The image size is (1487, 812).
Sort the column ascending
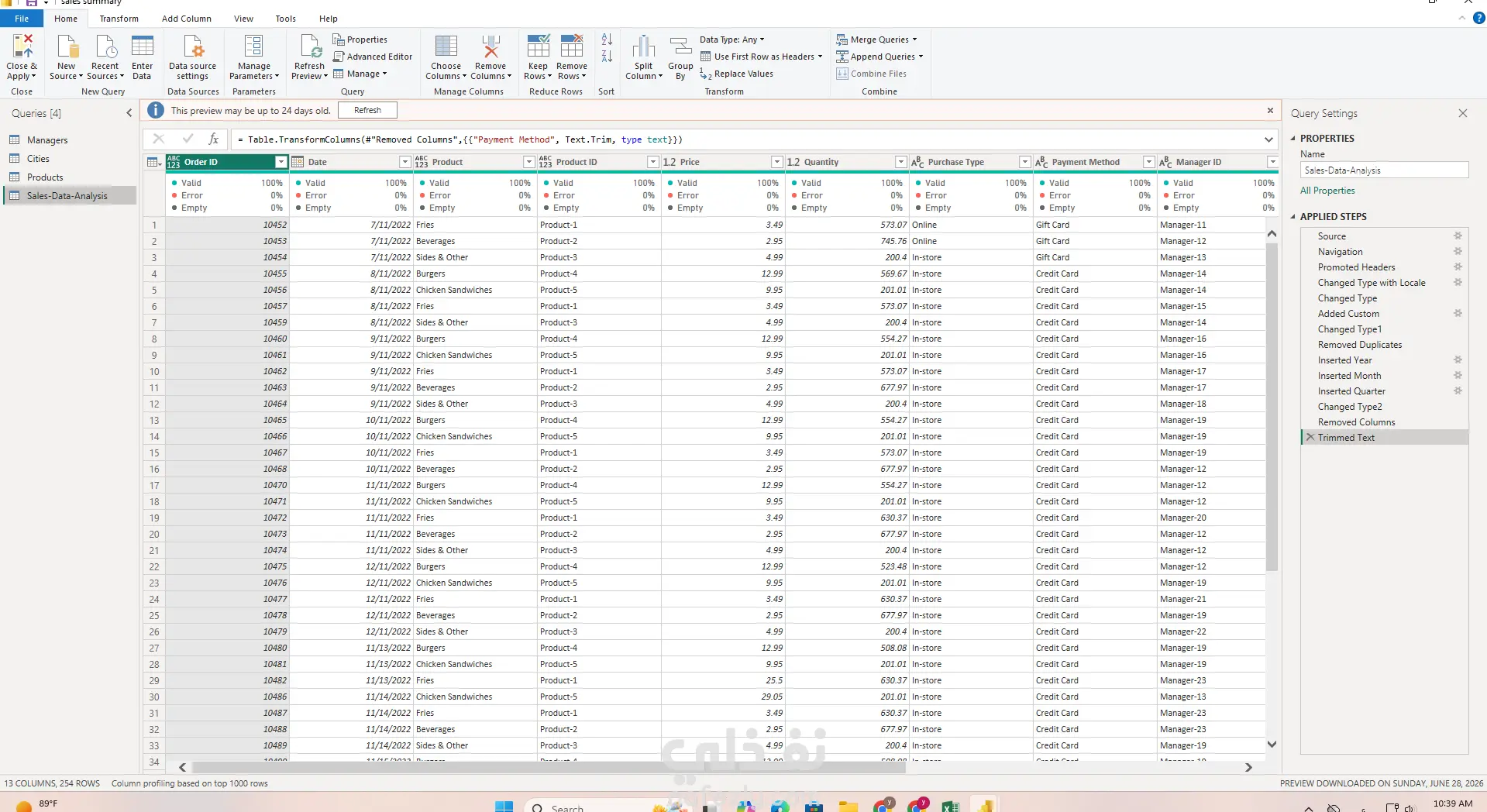(x=607, y=40)
